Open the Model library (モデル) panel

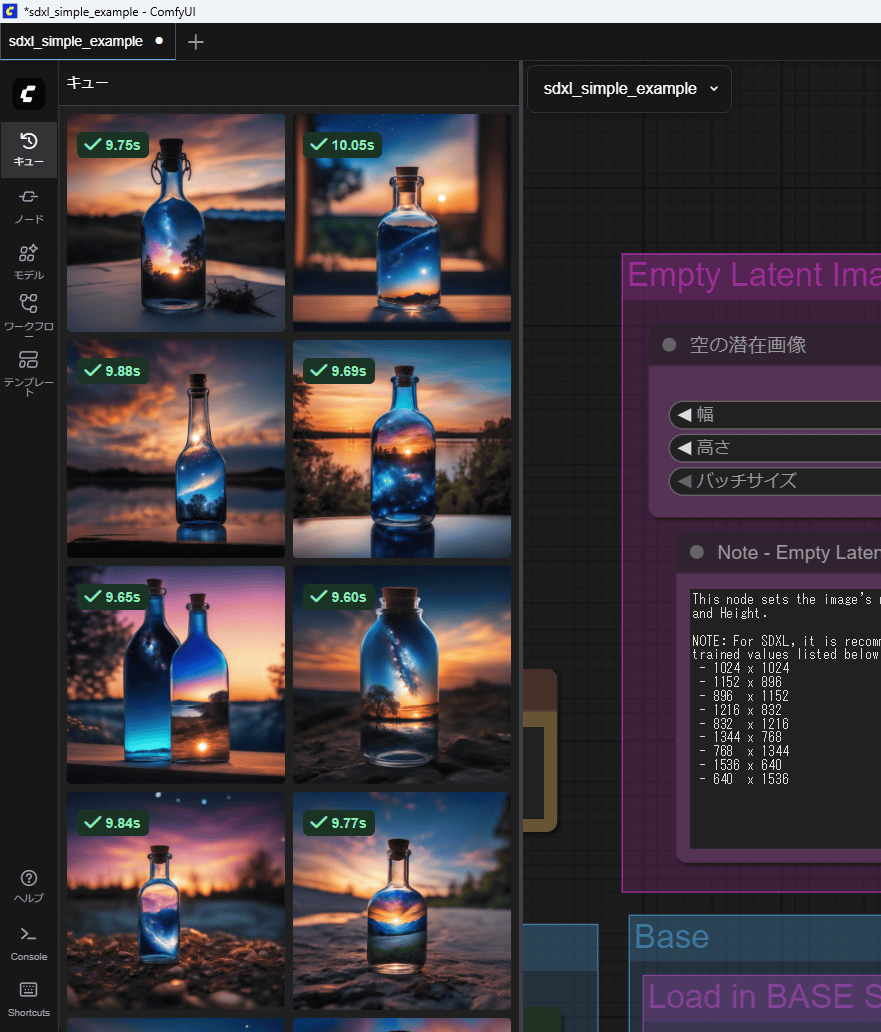(28, 262)
